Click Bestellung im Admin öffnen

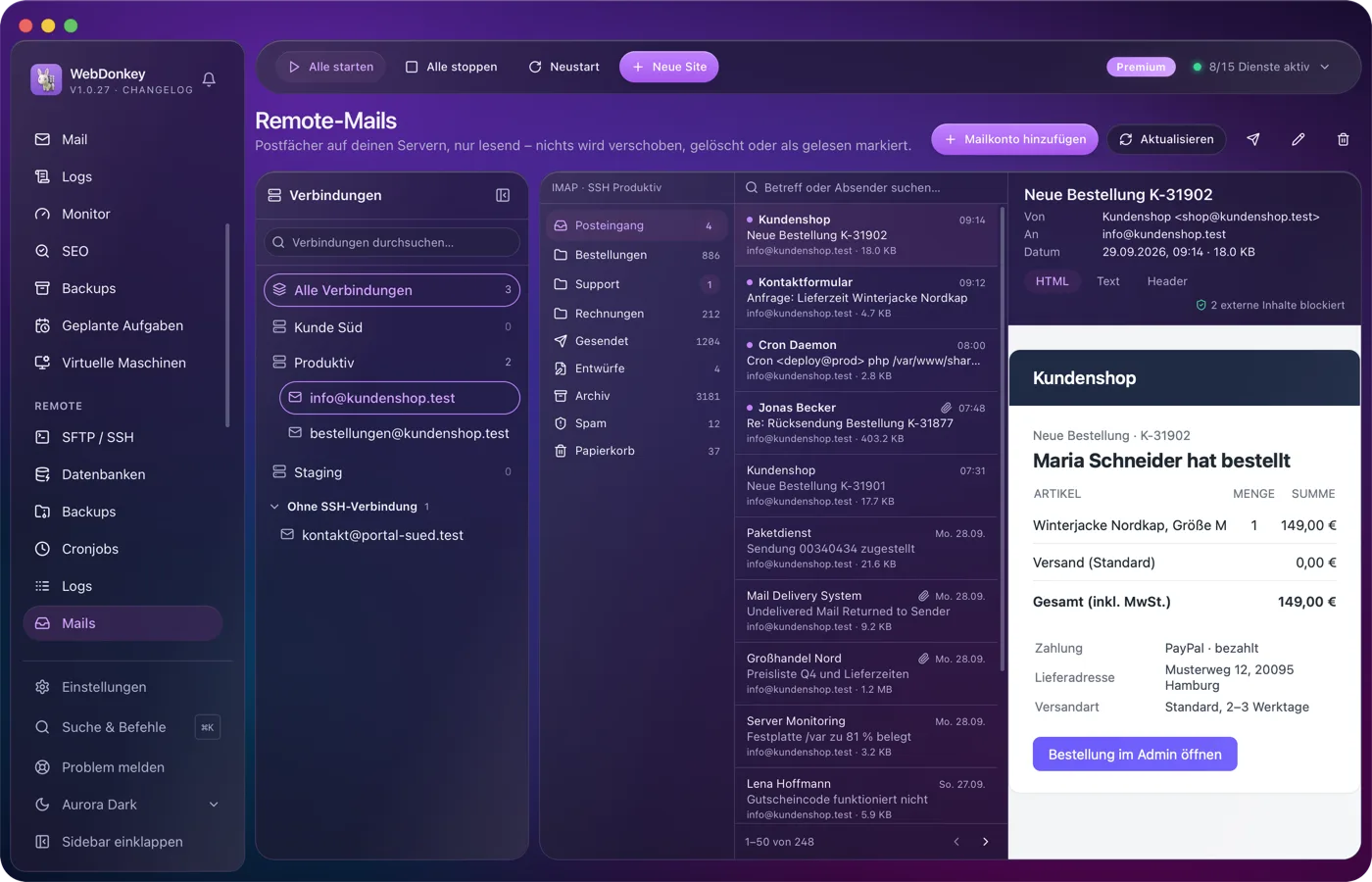1135,755
